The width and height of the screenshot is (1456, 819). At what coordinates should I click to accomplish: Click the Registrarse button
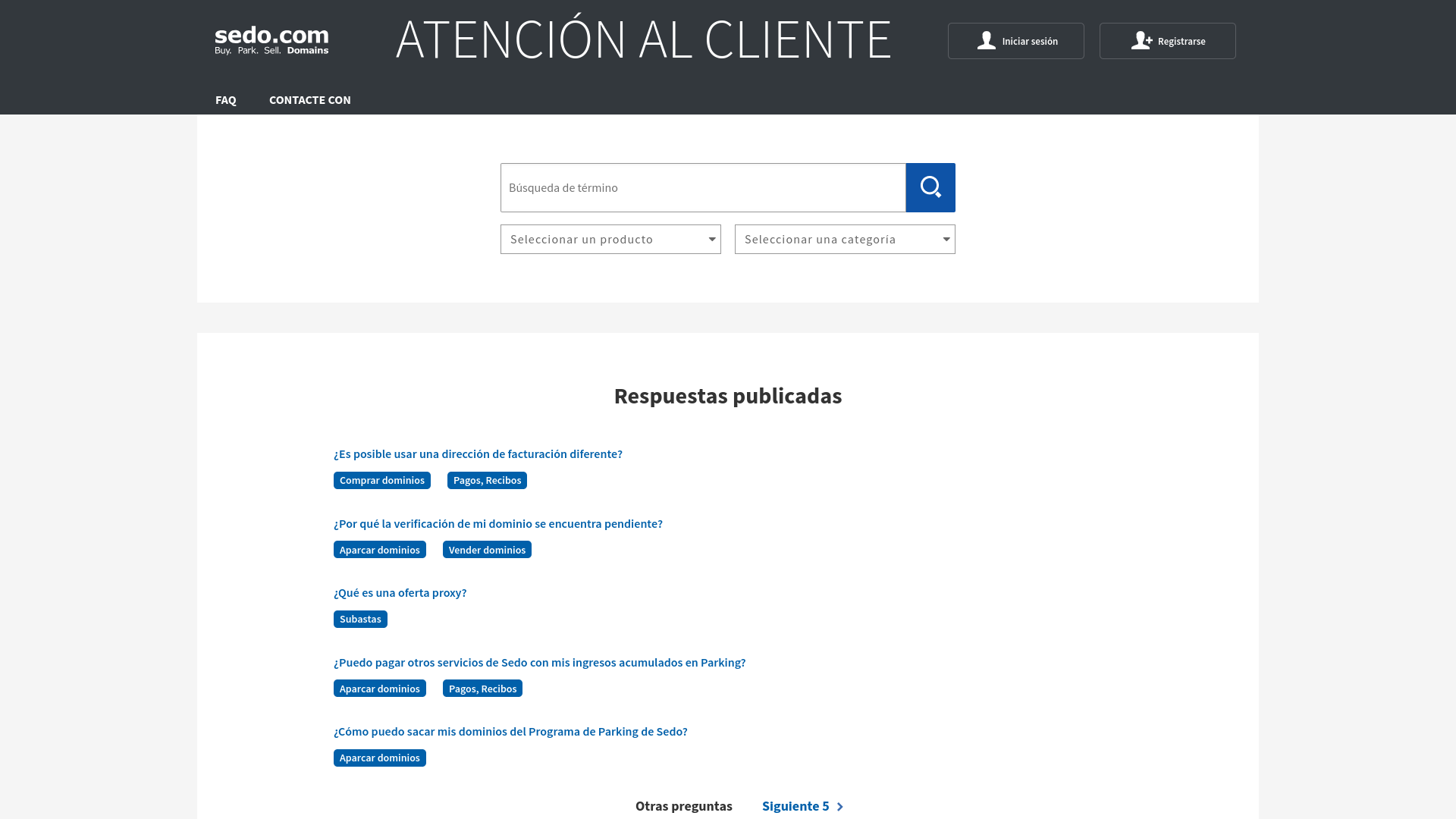pos(1167,41)
